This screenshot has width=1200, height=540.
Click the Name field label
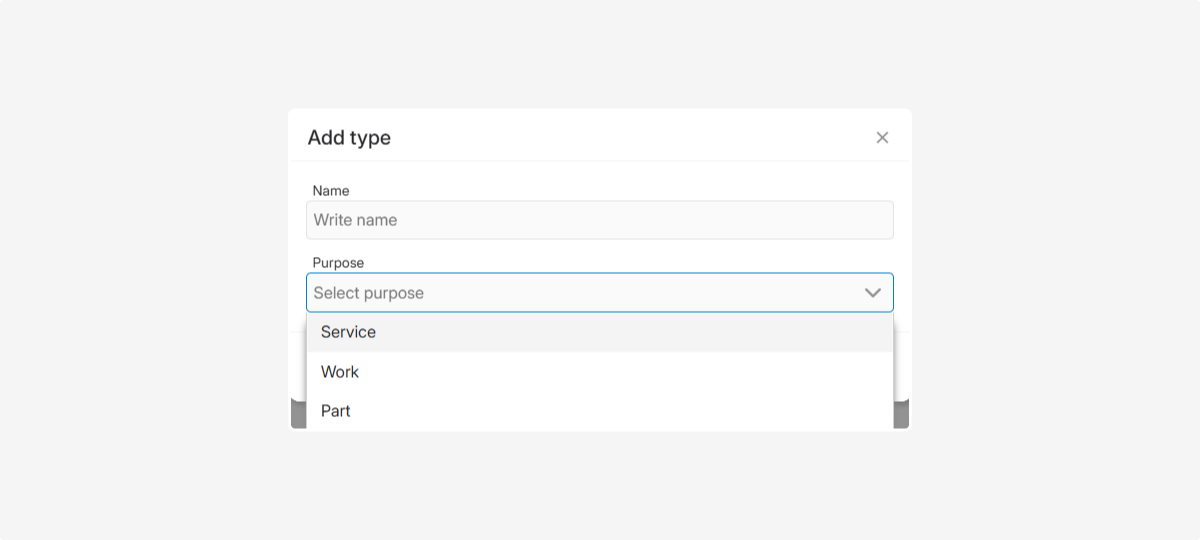pyautogui.click(x=331, y=190)
